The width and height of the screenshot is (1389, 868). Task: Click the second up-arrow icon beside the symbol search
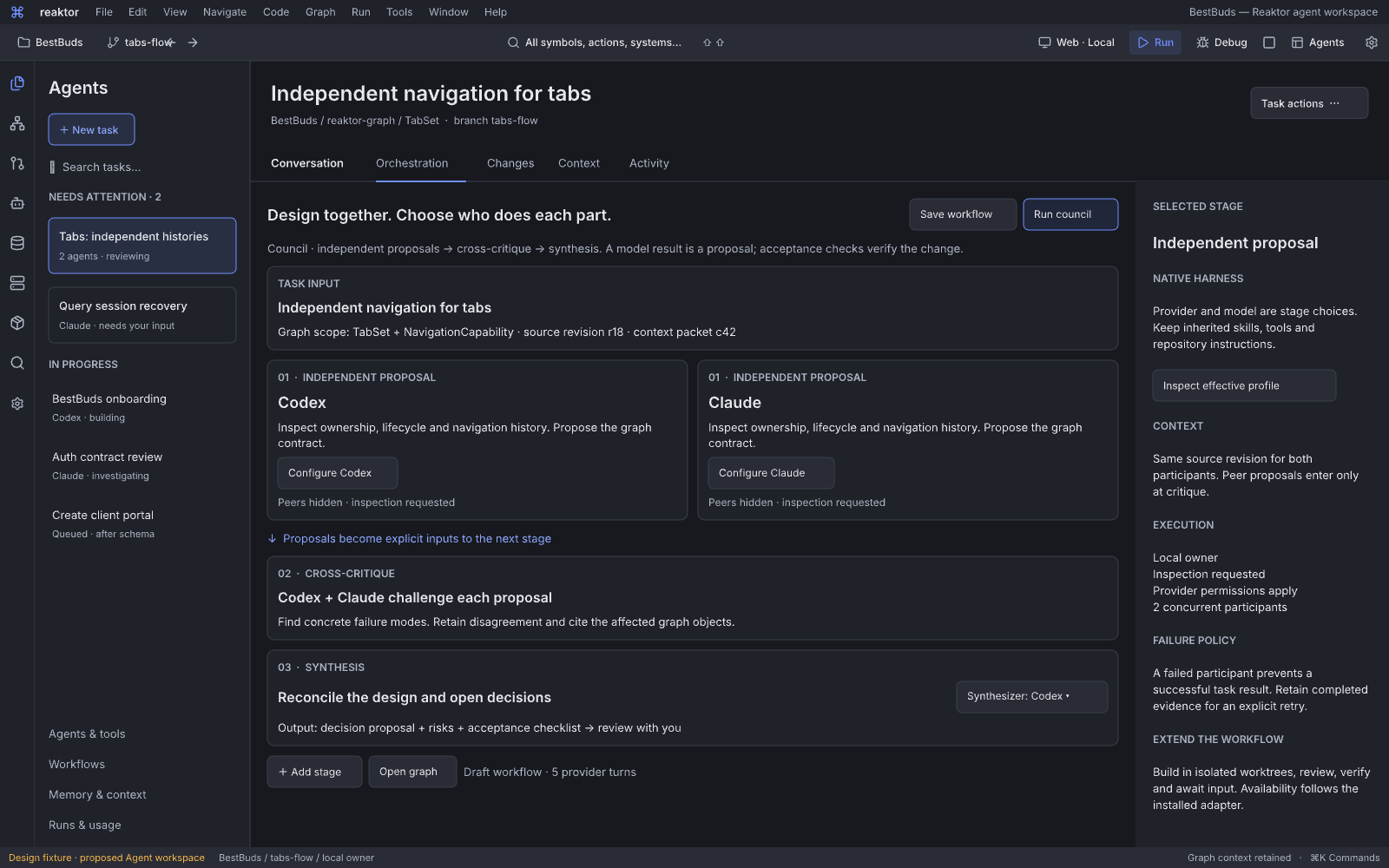click(x=720, y=43)
